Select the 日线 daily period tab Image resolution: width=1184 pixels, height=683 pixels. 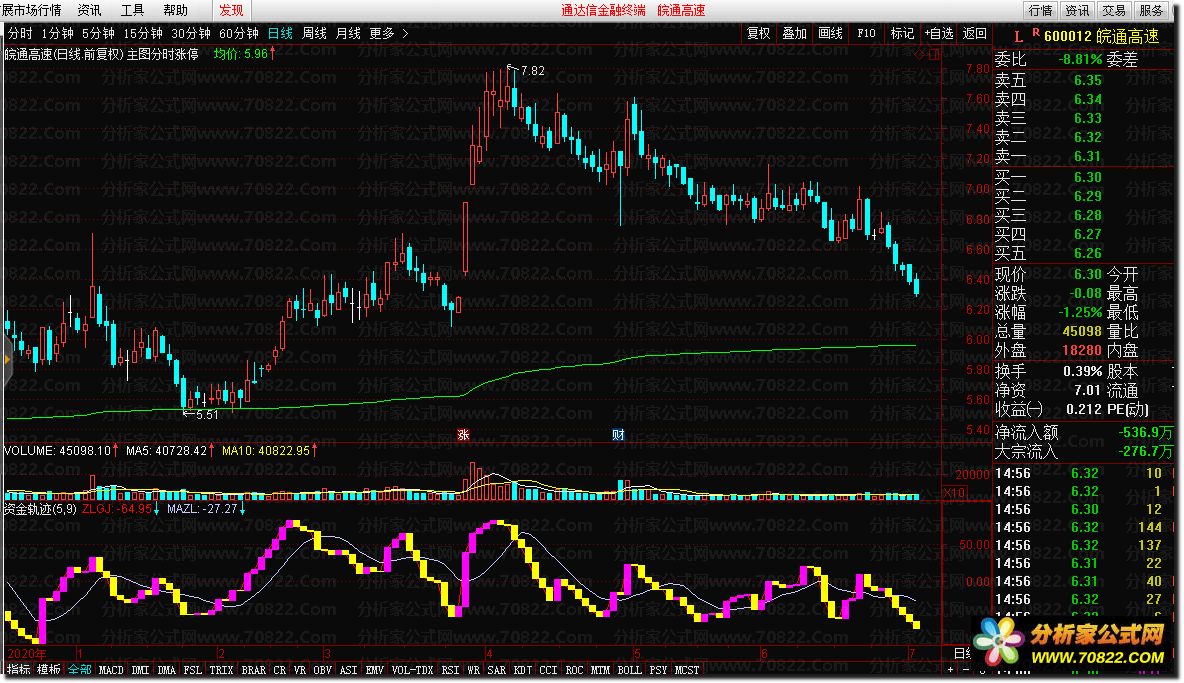(280, 33)
